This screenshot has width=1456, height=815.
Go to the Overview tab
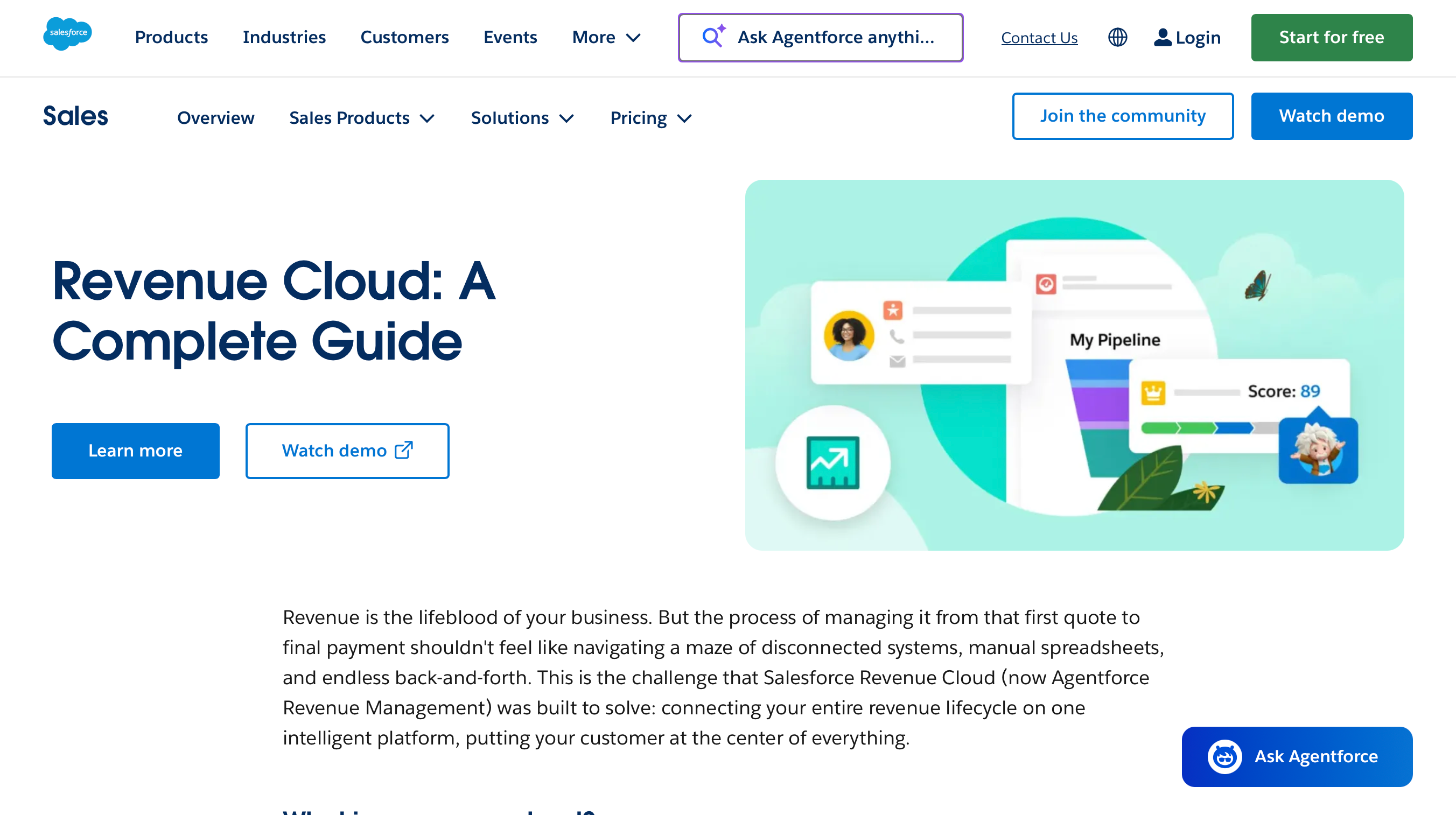tap(216, 117)
